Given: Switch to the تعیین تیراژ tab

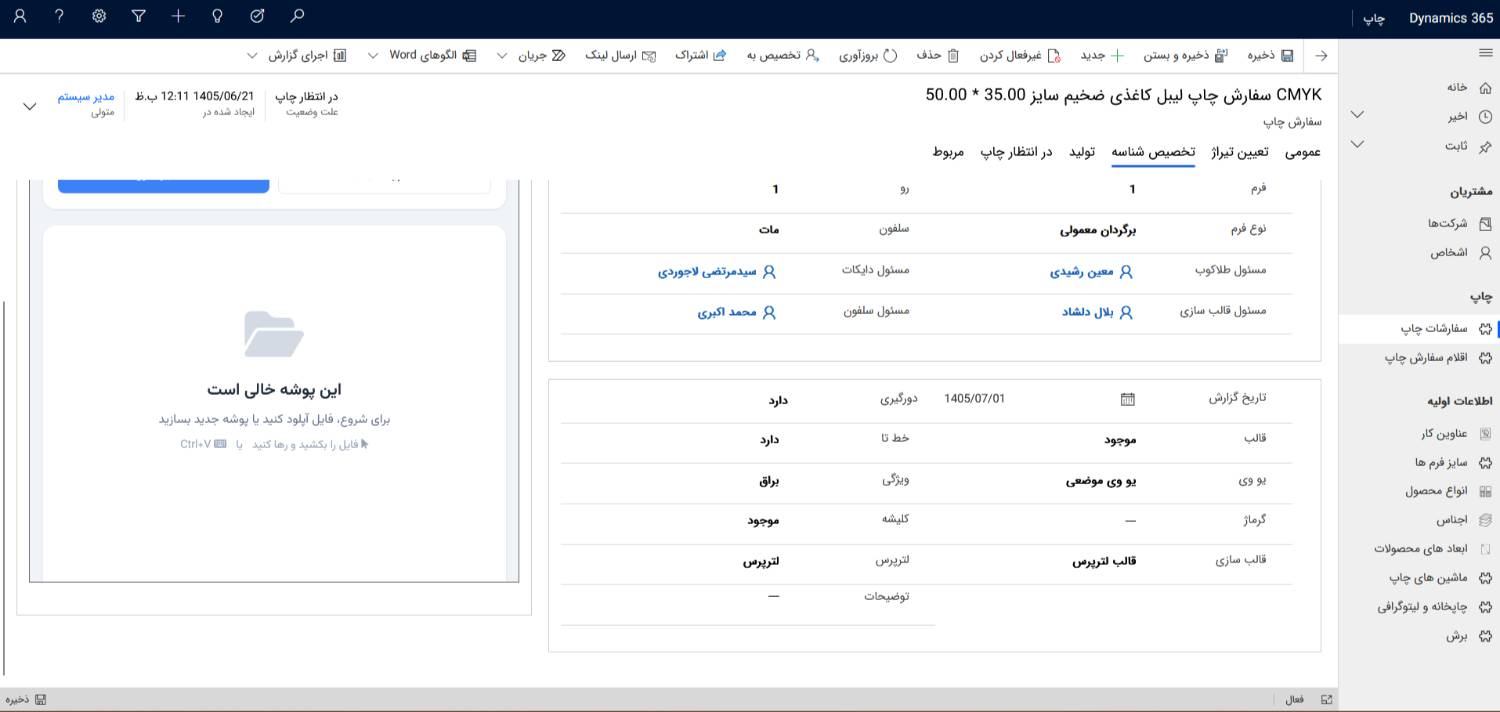Looking at the screenshot, I should click(1240, 152).
